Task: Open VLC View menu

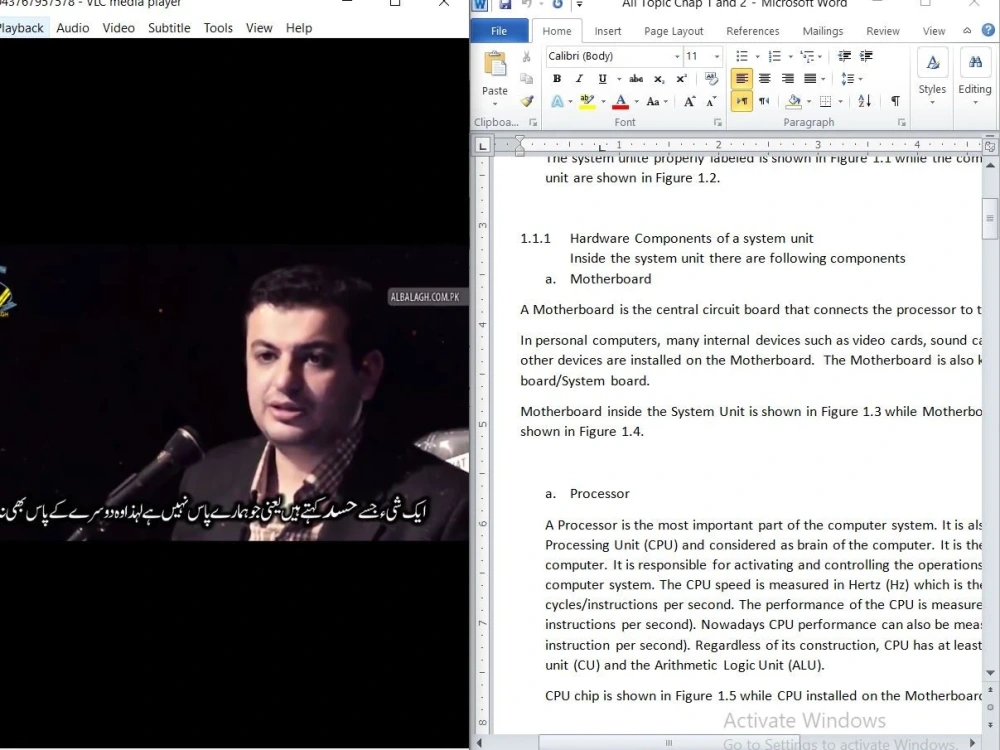Action: pos(259,28)
